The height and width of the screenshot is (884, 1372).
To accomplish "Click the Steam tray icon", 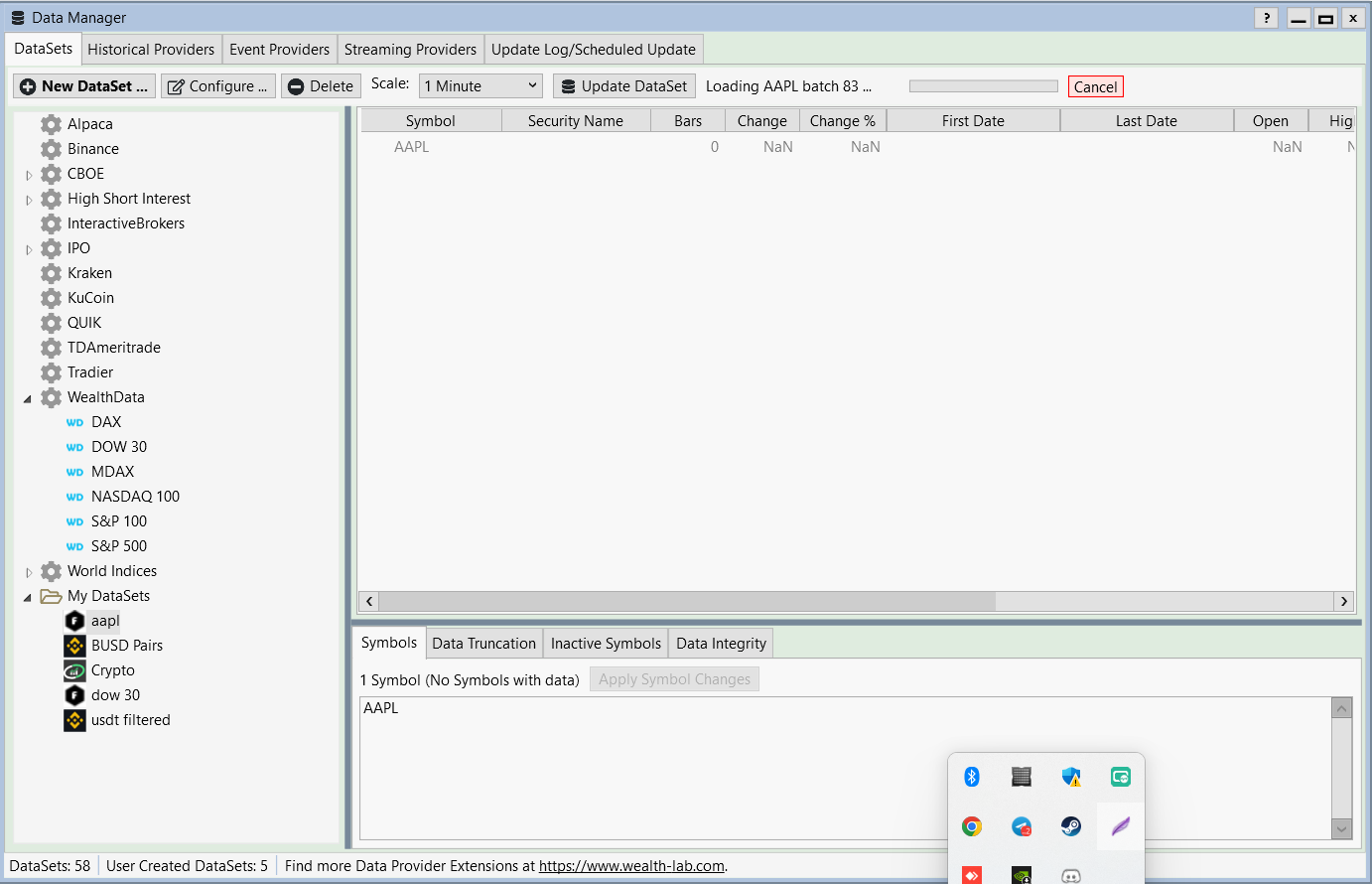I will pyautogui.click(x=1071, y=826).
